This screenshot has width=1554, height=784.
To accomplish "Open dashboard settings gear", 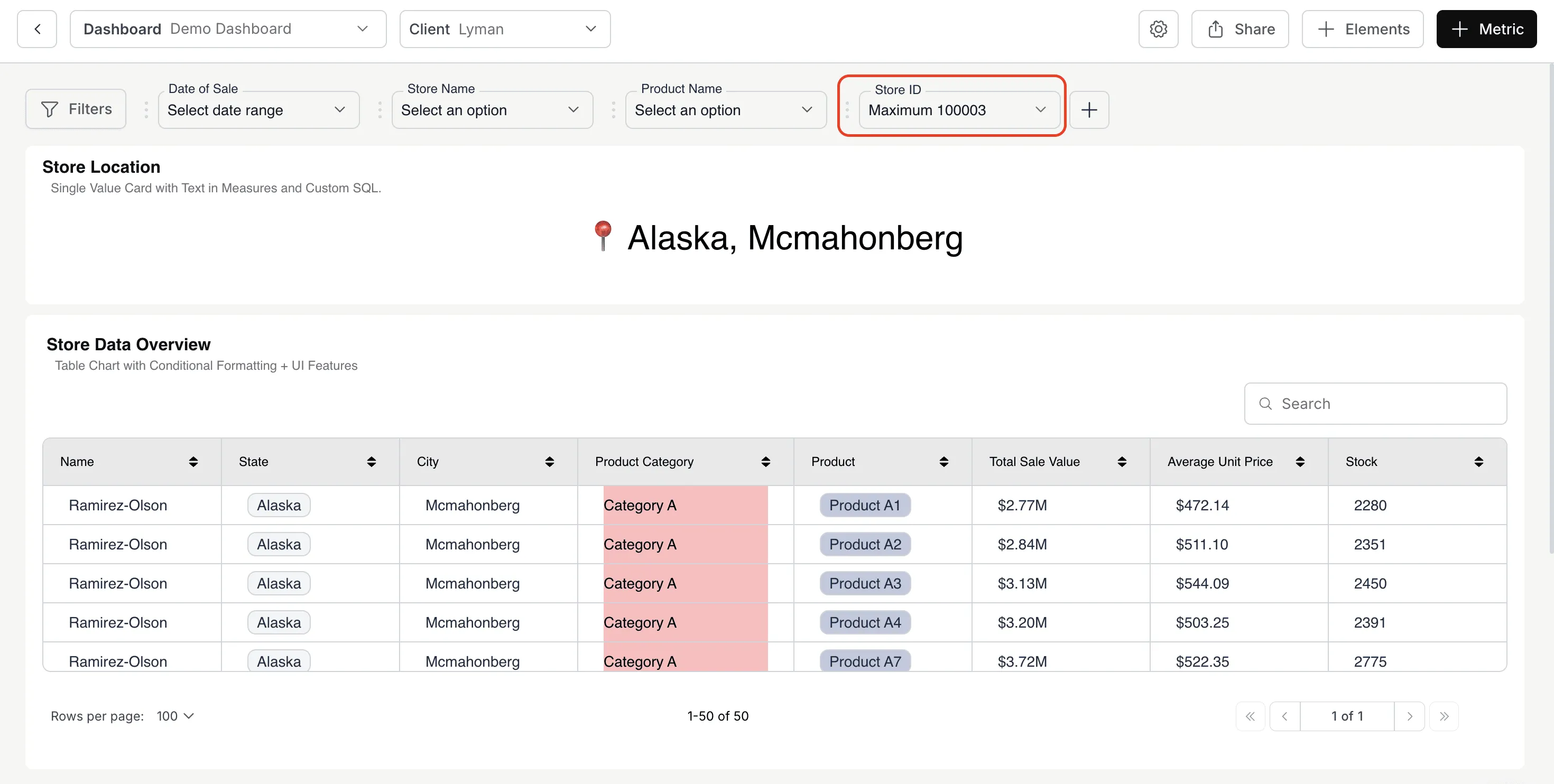I will 1158,29.
